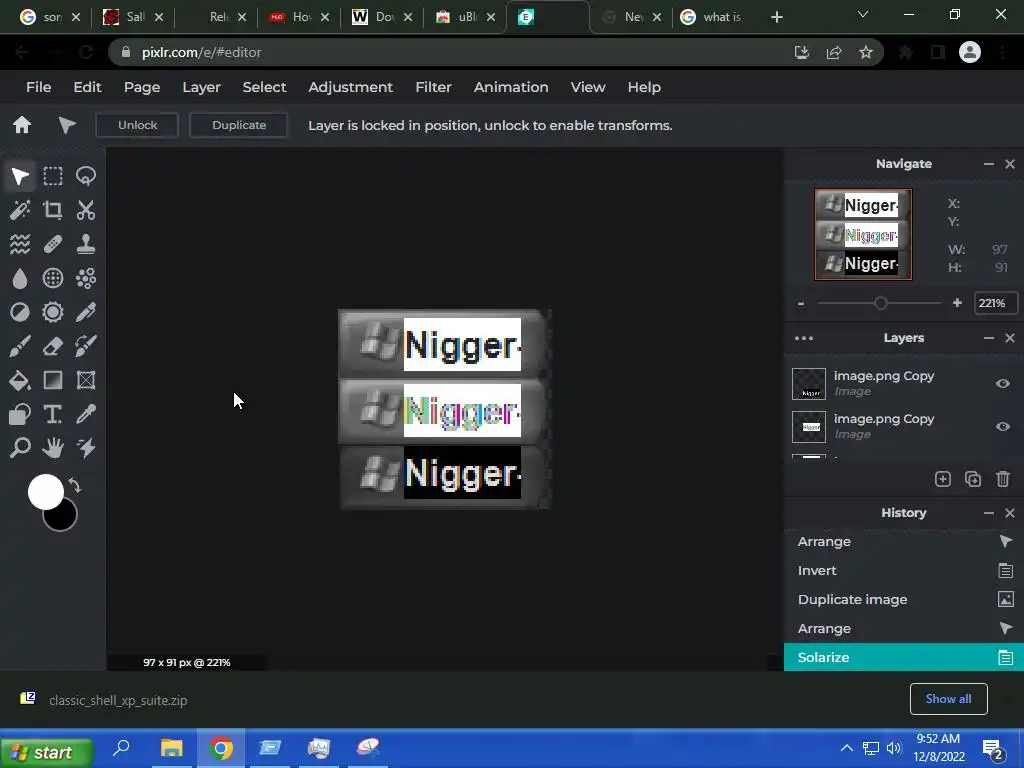Click the 221% zoom input field

995,303
